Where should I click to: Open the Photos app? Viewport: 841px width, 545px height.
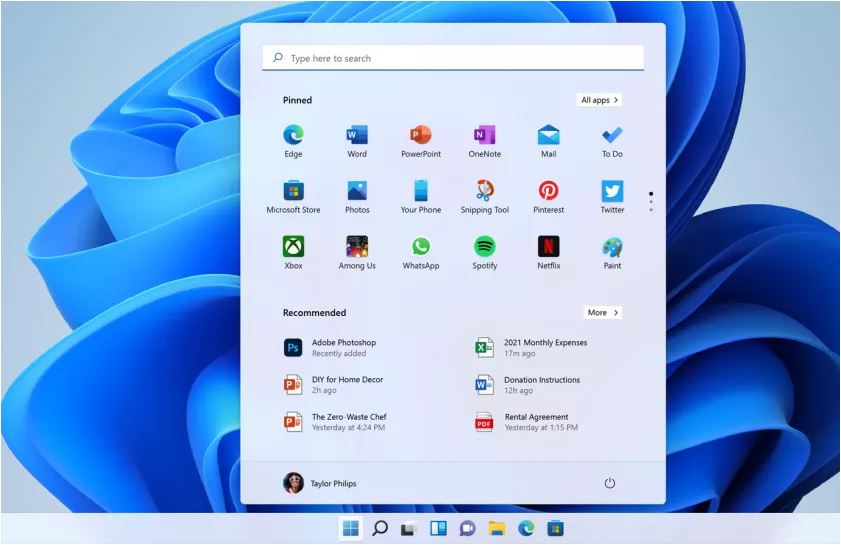pyautogui.click(x=357, y=197)
